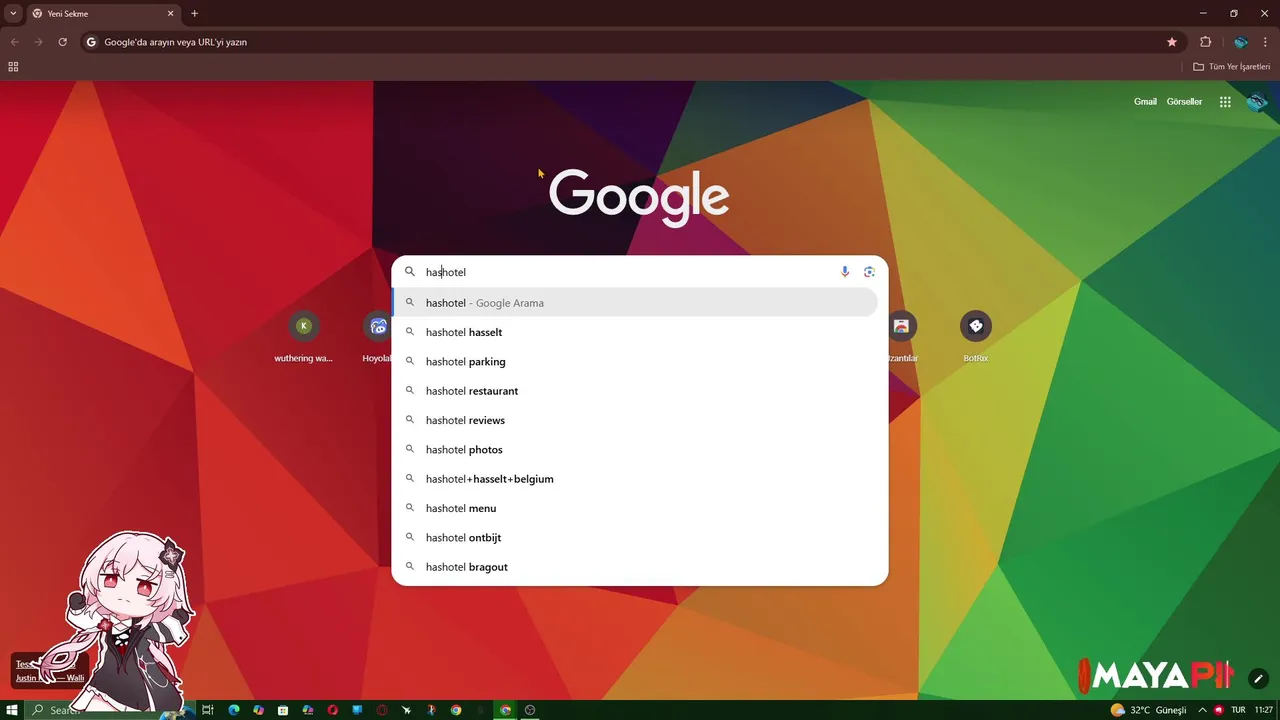The height and width of the screenshot is (720, 1280).
Task: Customize Chrome with the pencil button
Action: tap(1258, 679)
